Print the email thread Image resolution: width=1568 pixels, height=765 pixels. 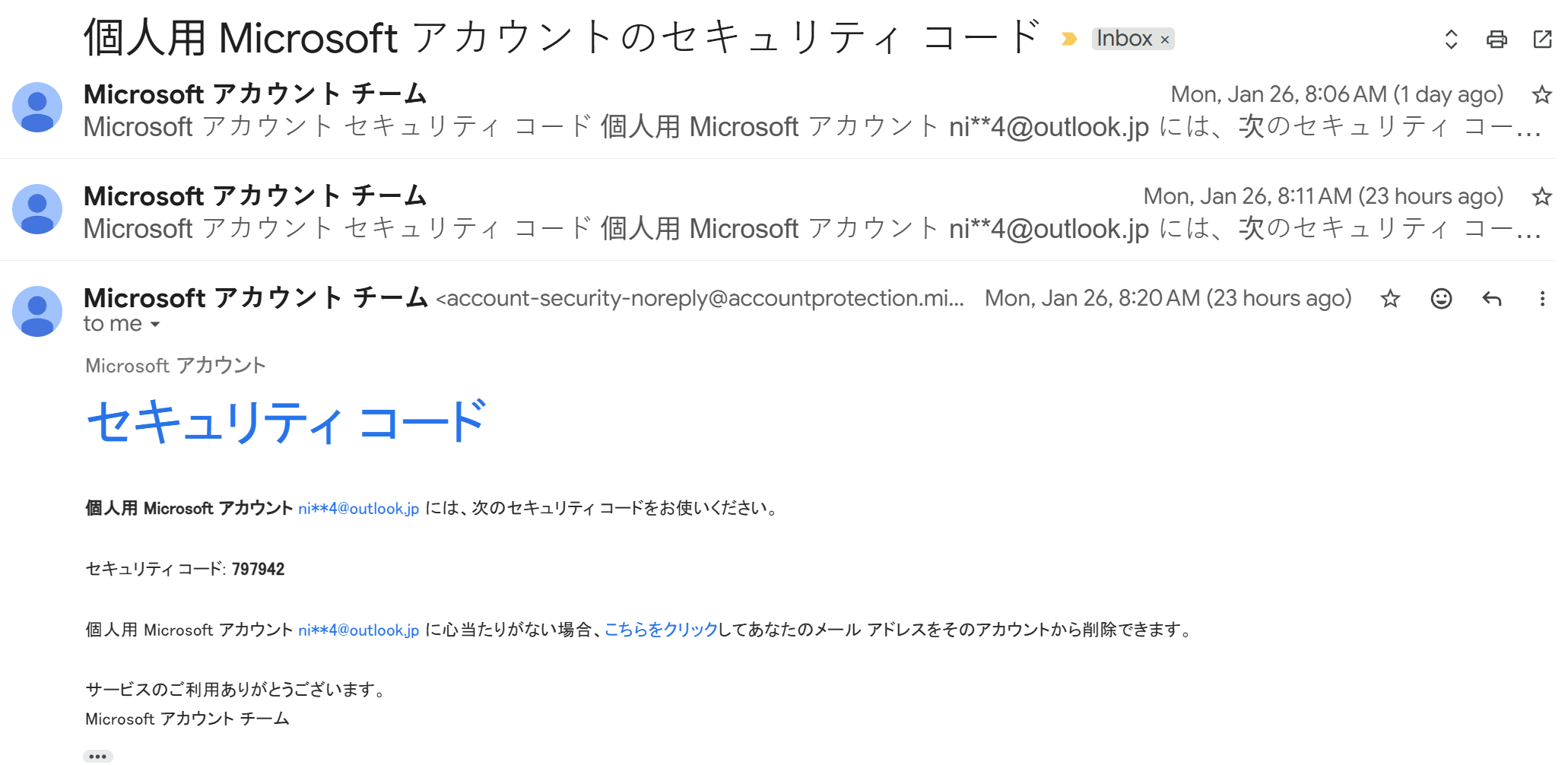pos(1497,38)
